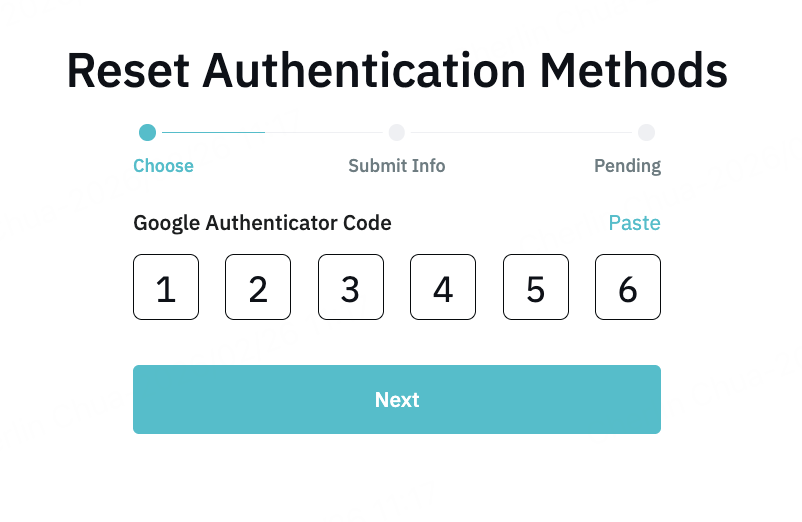Click the last code box containing 6
Viewport: 802px width, 522px height.
(627, 287)
